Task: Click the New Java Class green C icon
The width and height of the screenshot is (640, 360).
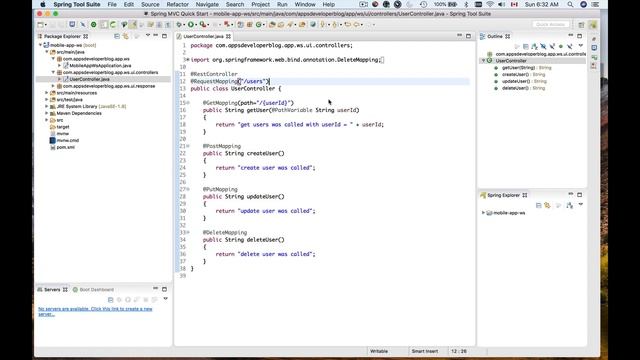Action: [258, 25]
